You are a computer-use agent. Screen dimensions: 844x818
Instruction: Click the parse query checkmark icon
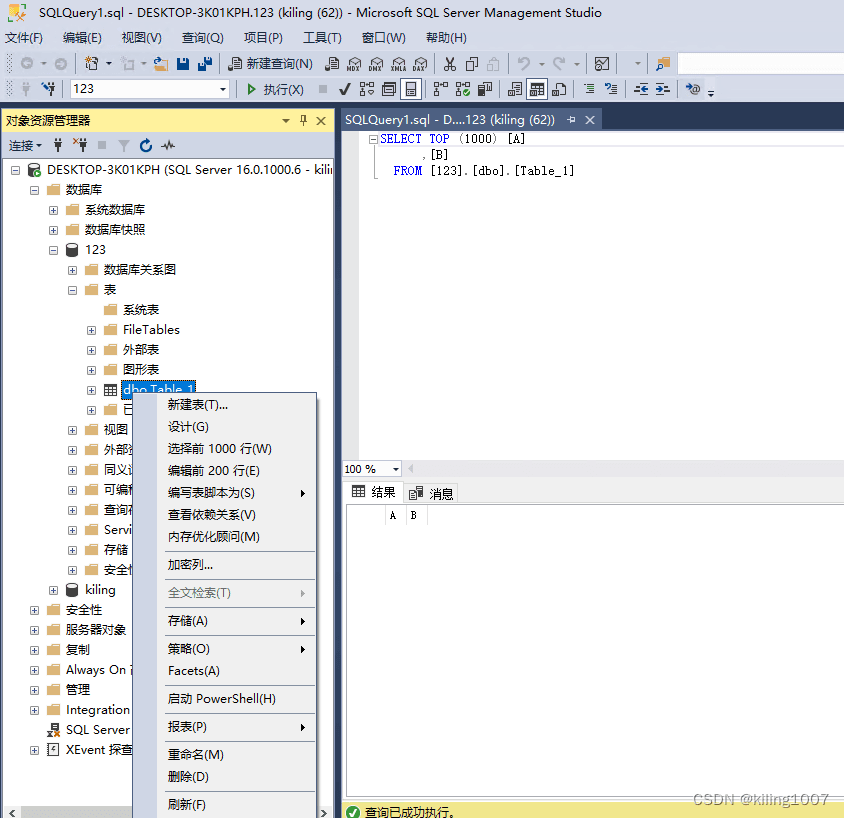pos(344,89)
